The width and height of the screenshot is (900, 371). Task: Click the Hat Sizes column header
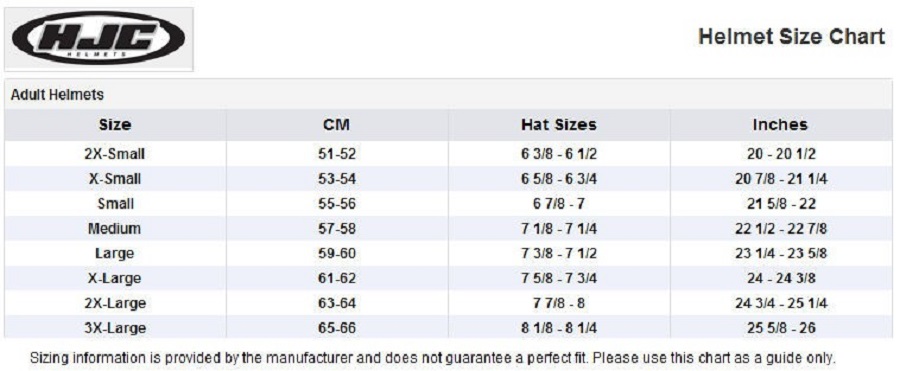pyautogui.click(x=559, y=125)
